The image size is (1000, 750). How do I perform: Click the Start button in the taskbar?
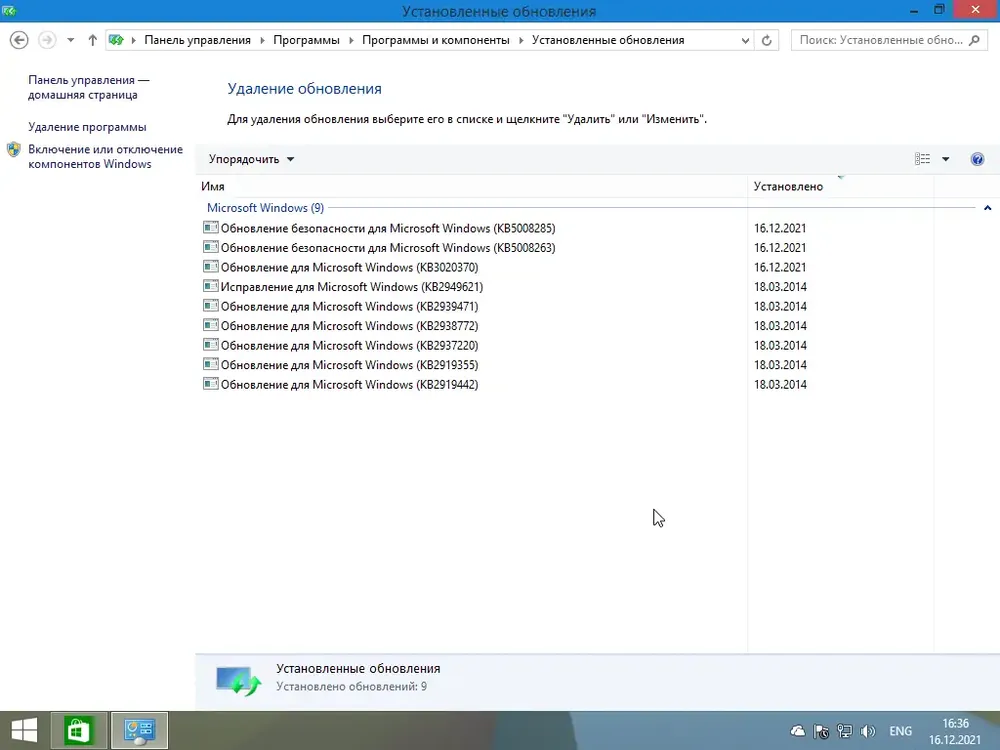coord(24,731)
